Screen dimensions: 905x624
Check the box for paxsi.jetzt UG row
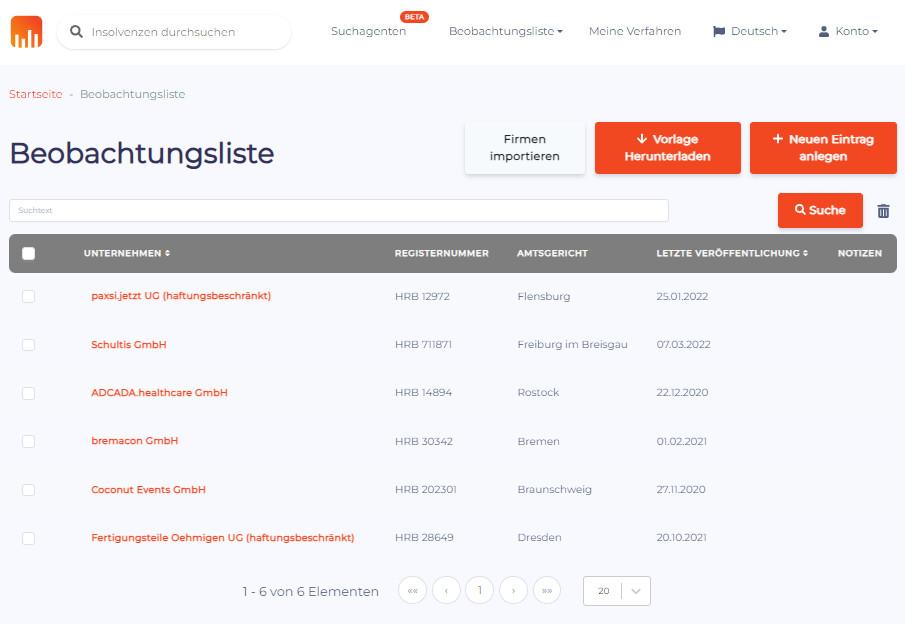click(28, 296)
